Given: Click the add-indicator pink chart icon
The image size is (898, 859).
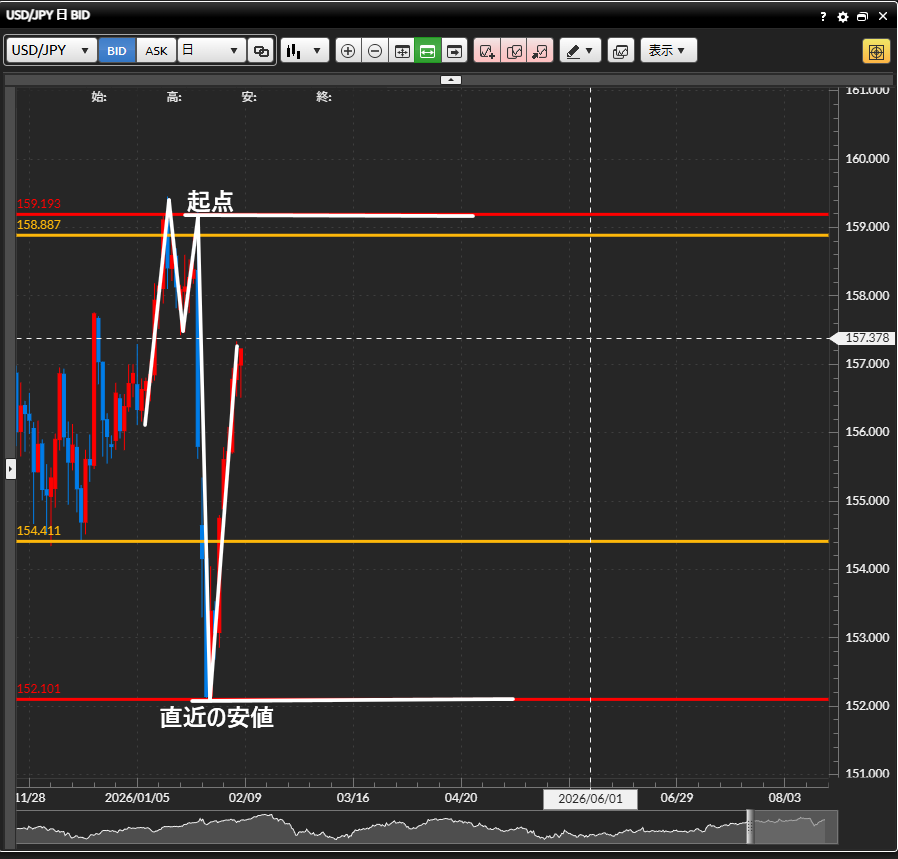Looking at the screenshot, I should [487, 51].
